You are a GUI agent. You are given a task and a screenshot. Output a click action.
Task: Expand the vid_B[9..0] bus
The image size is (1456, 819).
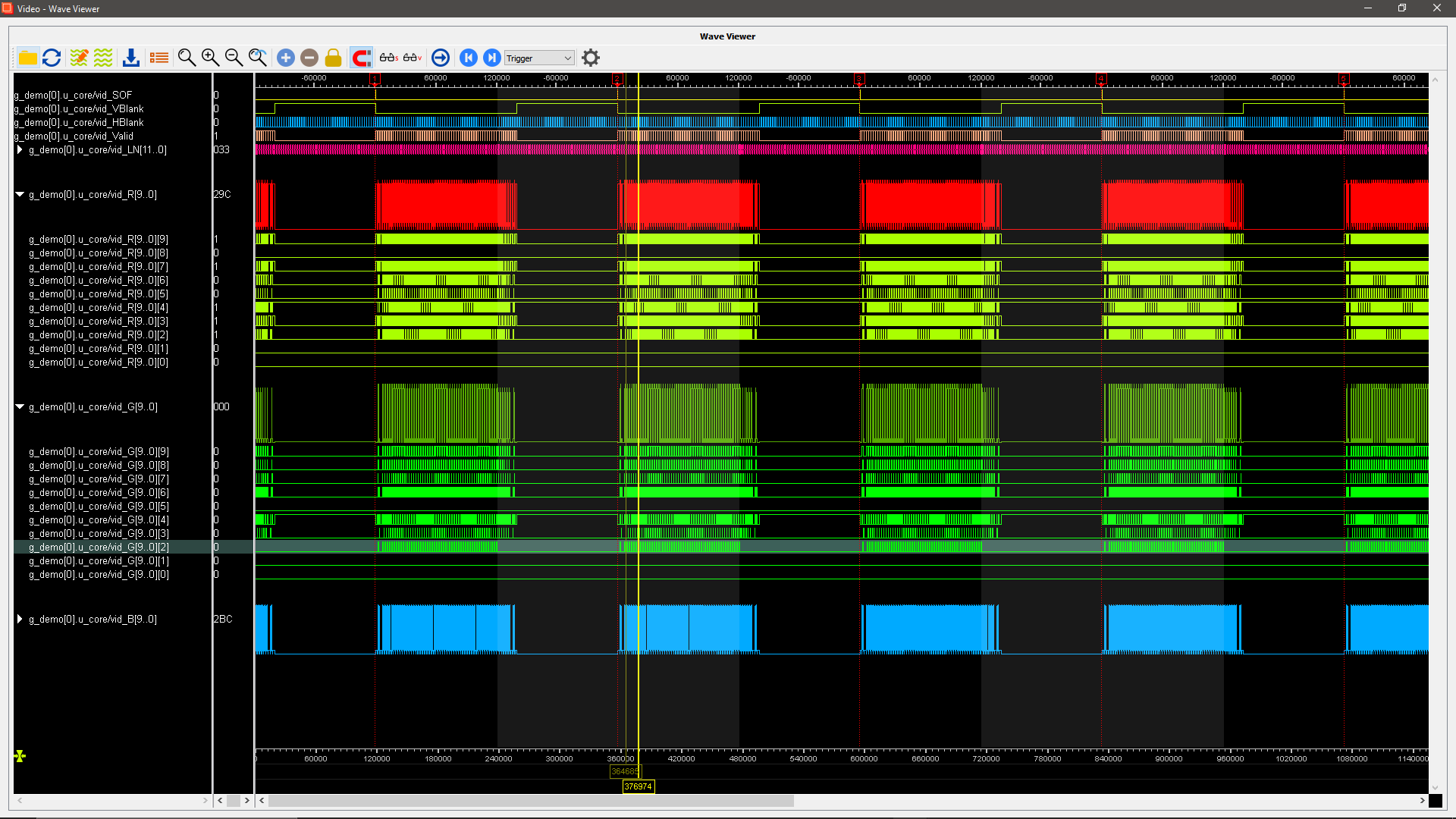pyautogui.click(x=20, y=620)
